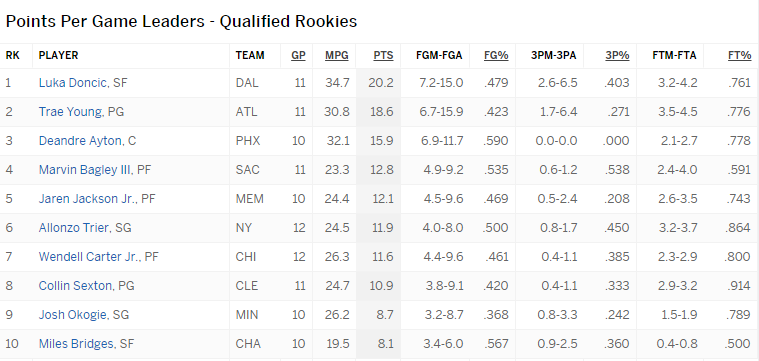This screenshot has height=361, width=759.
Task: Sort by FT% column header
Action: point(739,56)
